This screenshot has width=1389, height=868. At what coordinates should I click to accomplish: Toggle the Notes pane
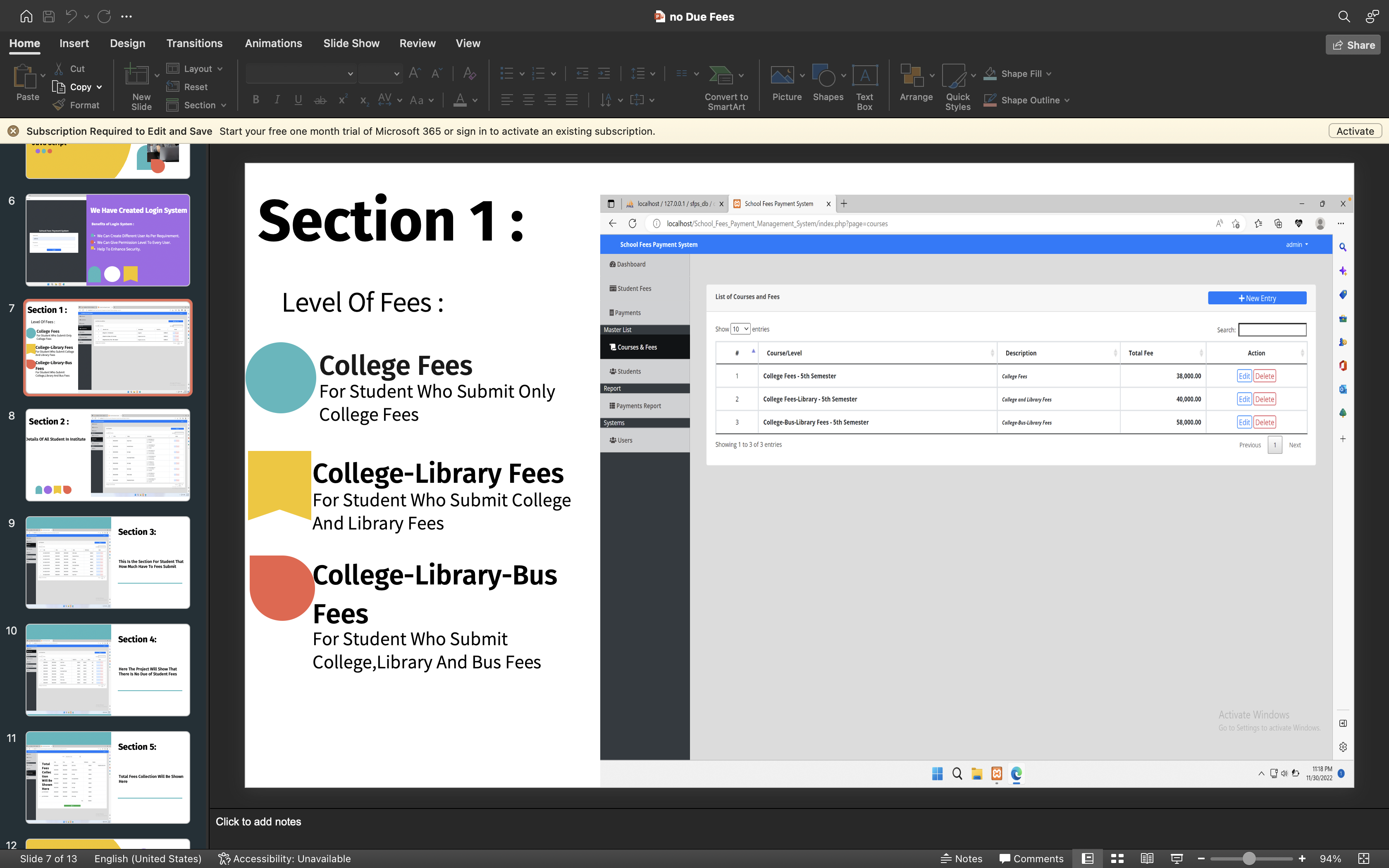961,858
